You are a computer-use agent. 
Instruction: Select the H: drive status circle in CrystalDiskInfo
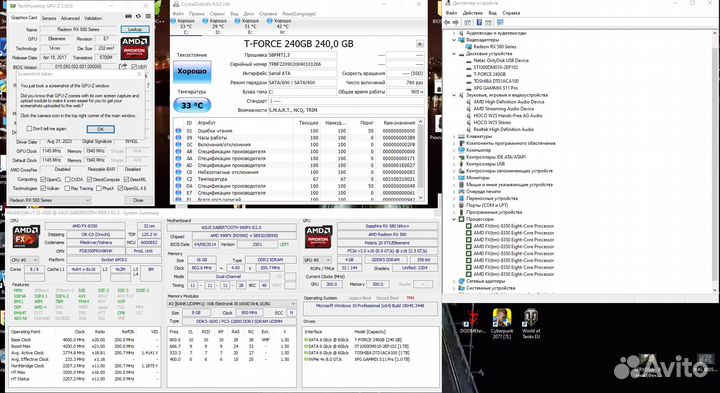click(x=270, y=21)
